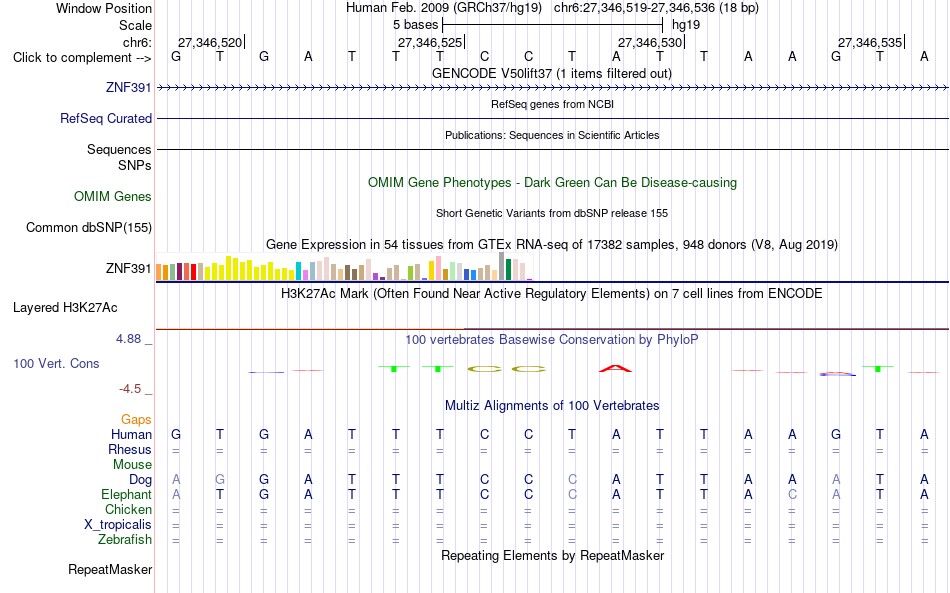The width and height of the screenshot is (950, 593).
Task: Click 'Repeating Elements by RepeatMasker' title
Action: coord(553,555)
